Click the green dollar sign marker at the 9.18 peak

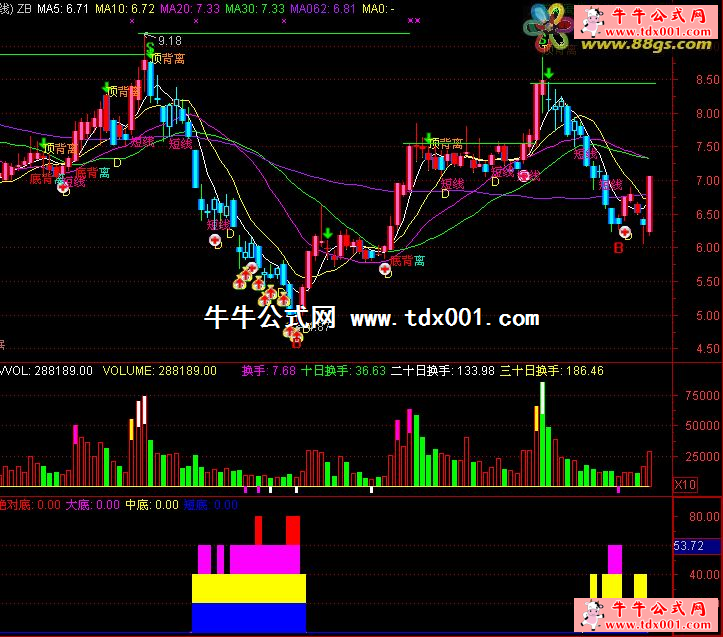tap(150, 48)
